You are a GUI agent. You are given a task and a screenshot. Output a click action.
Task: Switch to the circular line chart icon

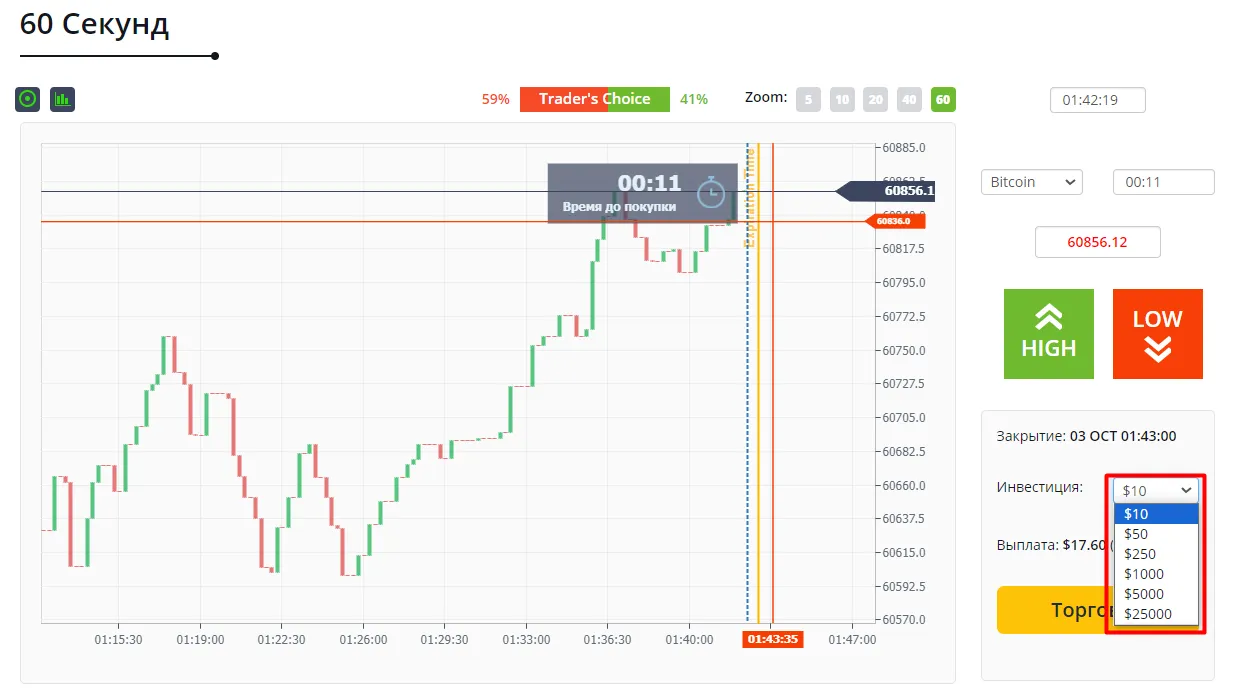28,99
